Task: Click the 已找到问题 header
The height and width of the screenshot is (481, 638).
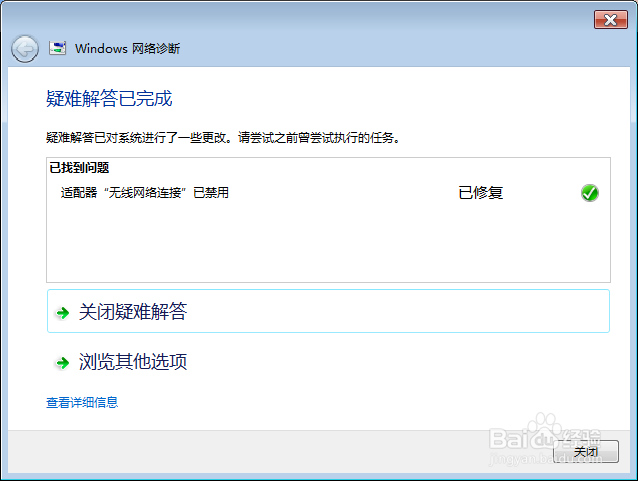Action: tap(79, 168)
